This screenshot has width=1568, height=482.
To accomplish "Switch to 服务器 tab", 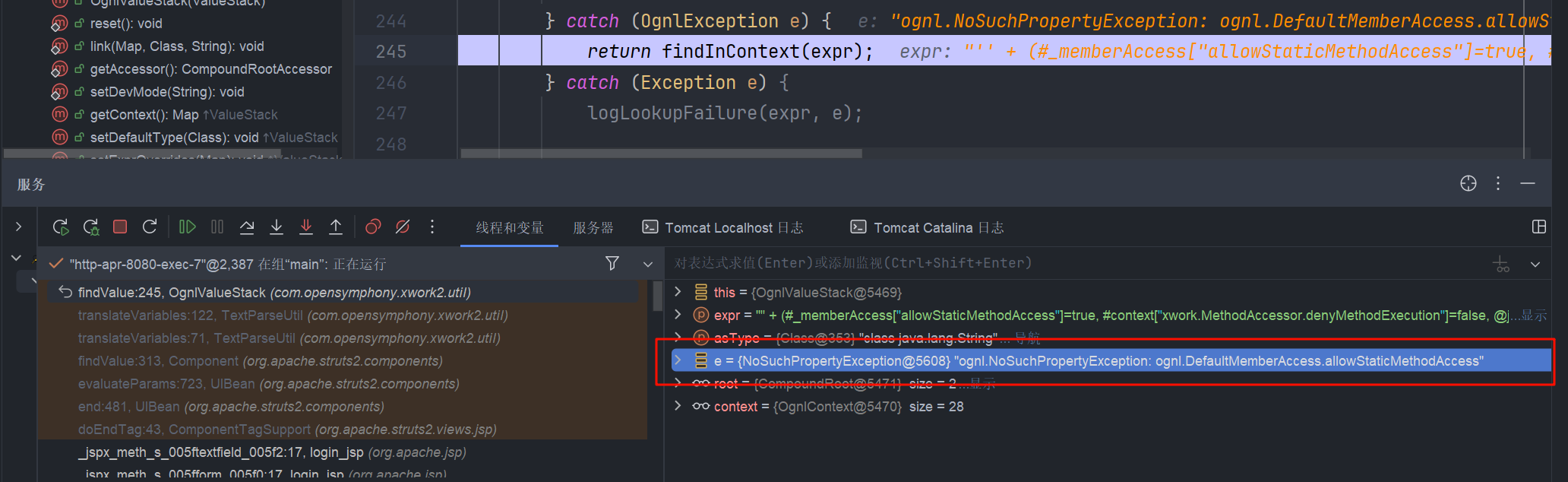I will tap(593, 228).
